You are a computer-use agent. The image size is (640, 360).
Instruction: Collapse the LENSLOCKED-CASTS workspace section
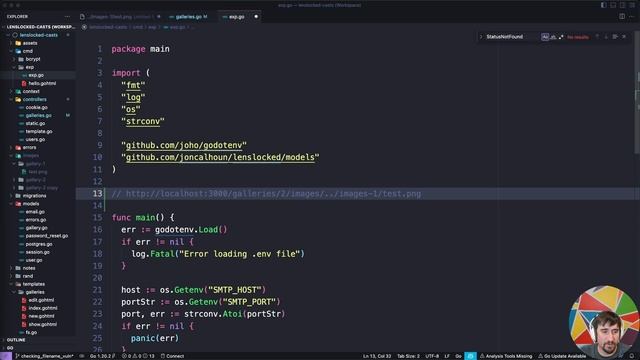coord(39,27)
